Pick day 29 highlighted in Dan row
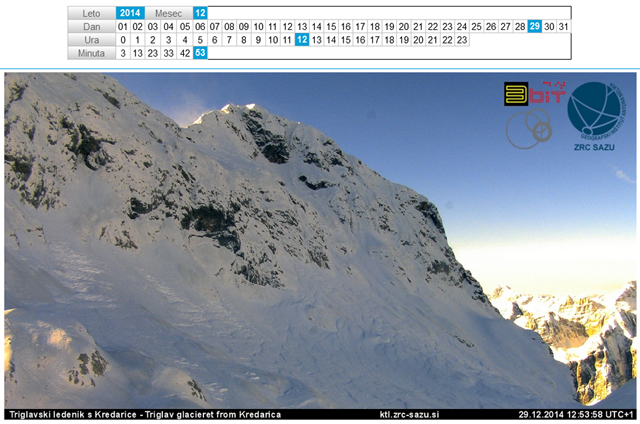Screen dimensions: 640x424 (x=535, y=26)
